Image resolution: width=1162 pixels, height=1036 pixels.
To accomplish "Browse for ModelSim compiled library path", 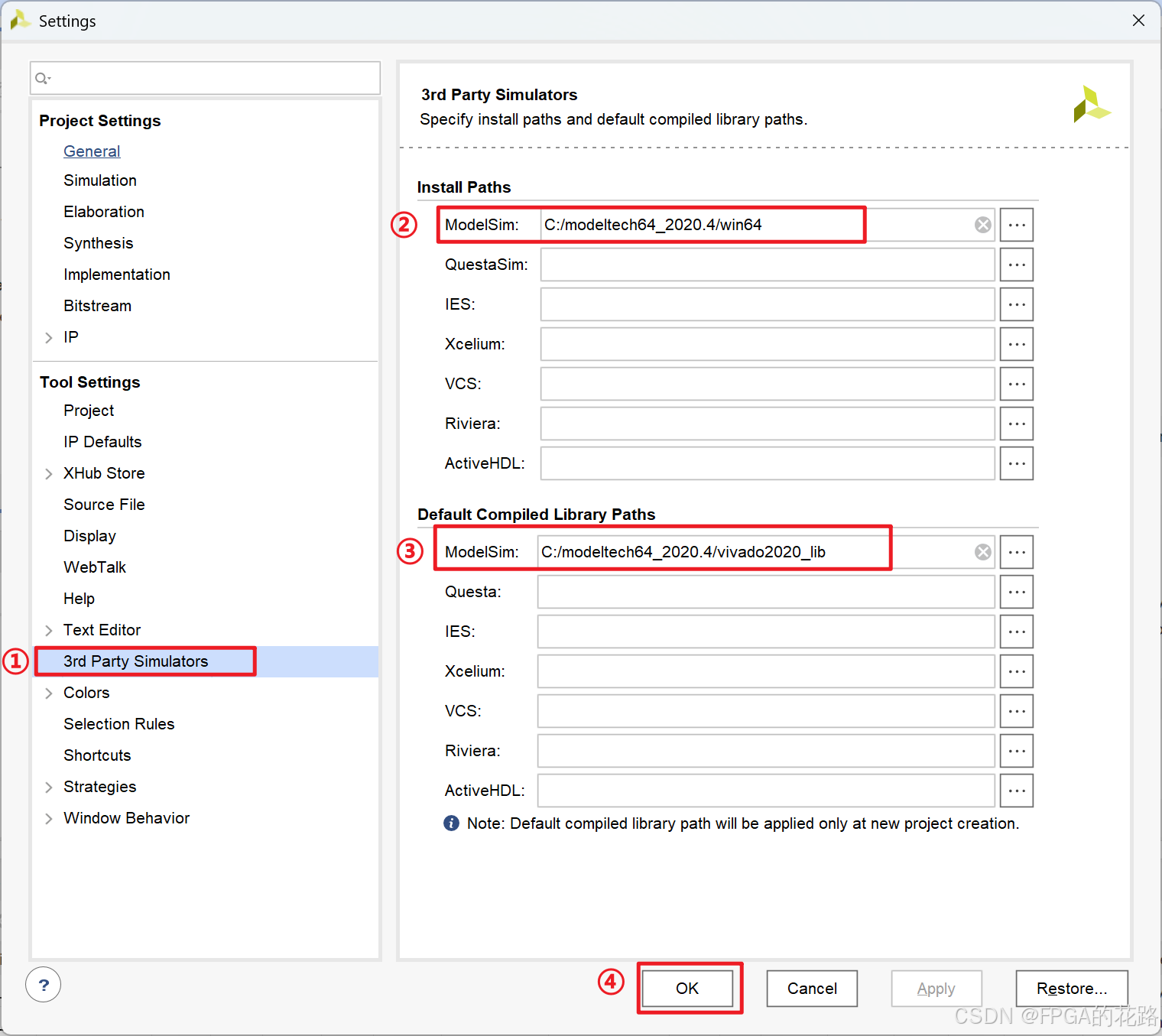I will 1017,552.
